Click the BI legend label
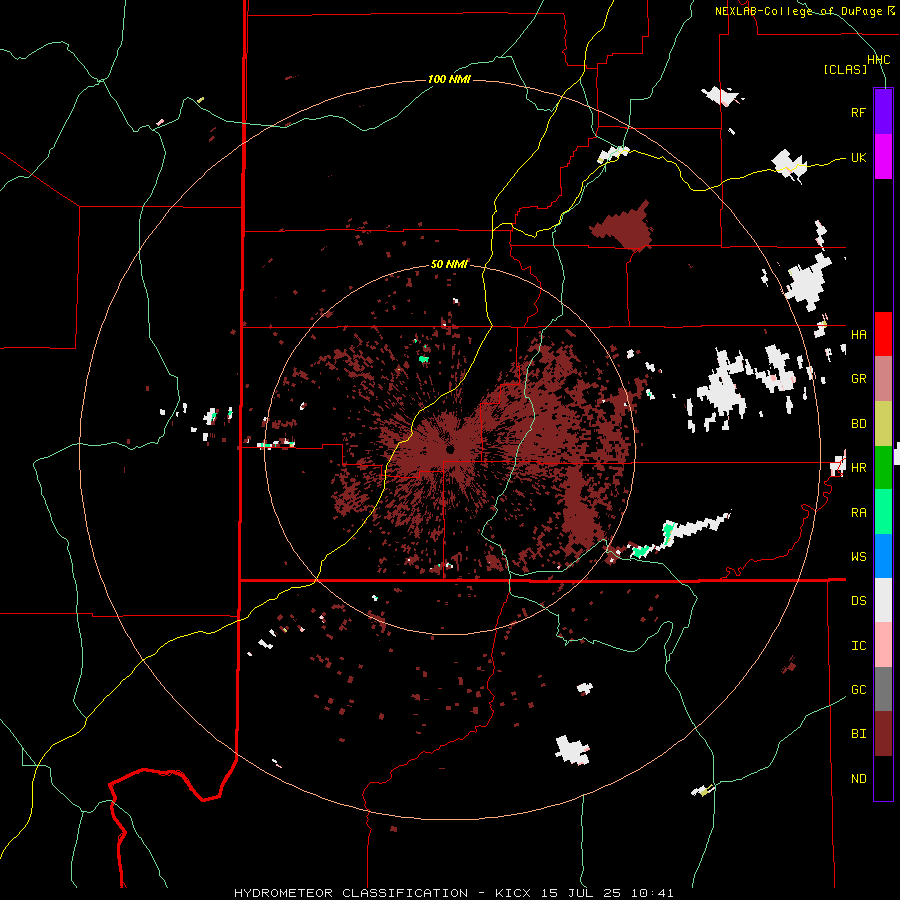900x900 pixels. [858, 734]
